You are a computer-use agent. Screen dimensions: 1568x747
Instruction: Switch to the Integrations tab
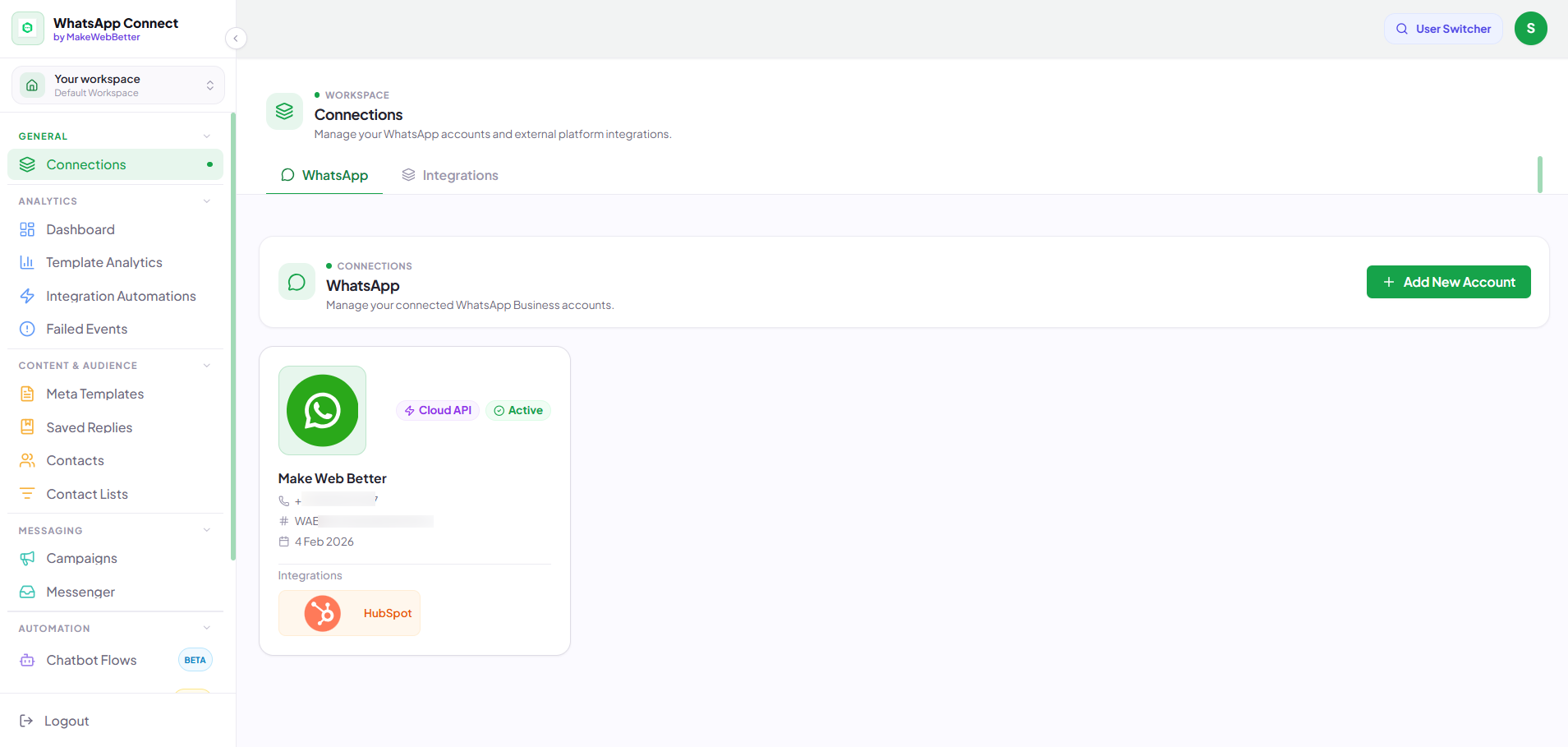click(x=449, y=175)
